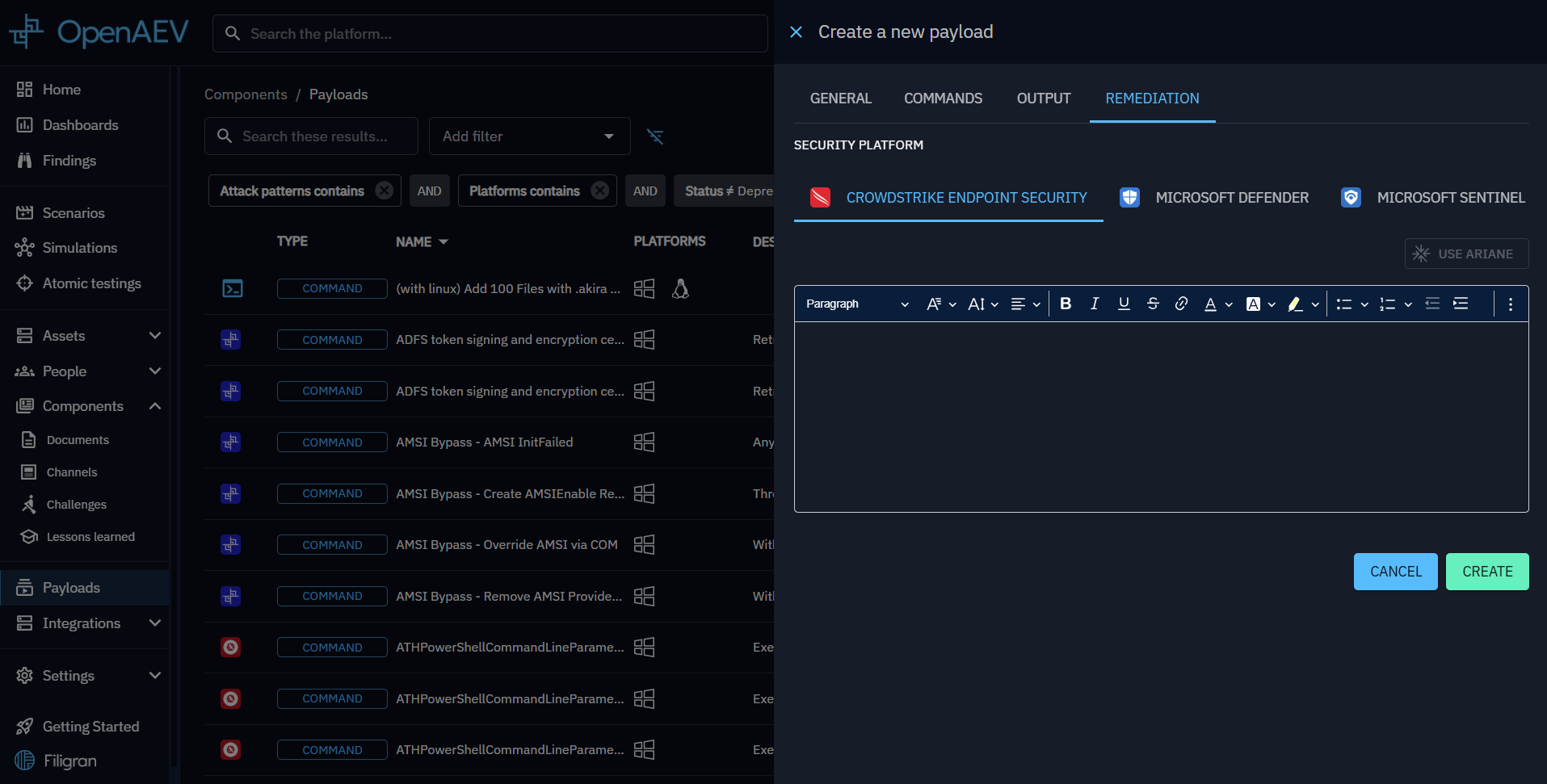Show more editor toolbar items
Image resolution: width=1547 pixels, height=784 pixels.
point(1510,304)
